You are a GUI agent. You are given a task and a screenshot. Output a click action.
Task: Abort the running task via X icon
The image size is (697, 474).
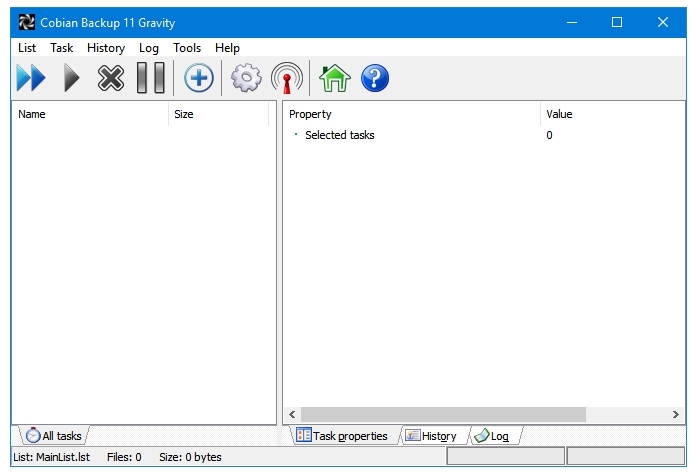(x=111, y=78)
